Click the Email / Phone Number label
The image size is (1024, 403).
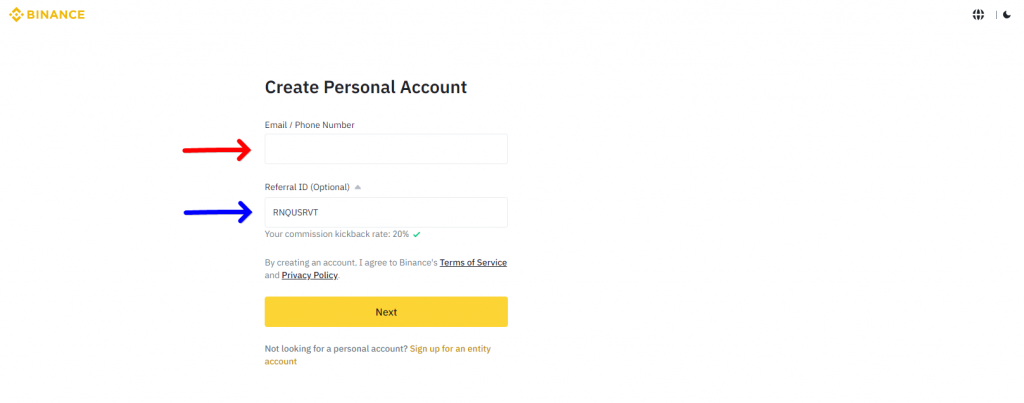point(309,125)
